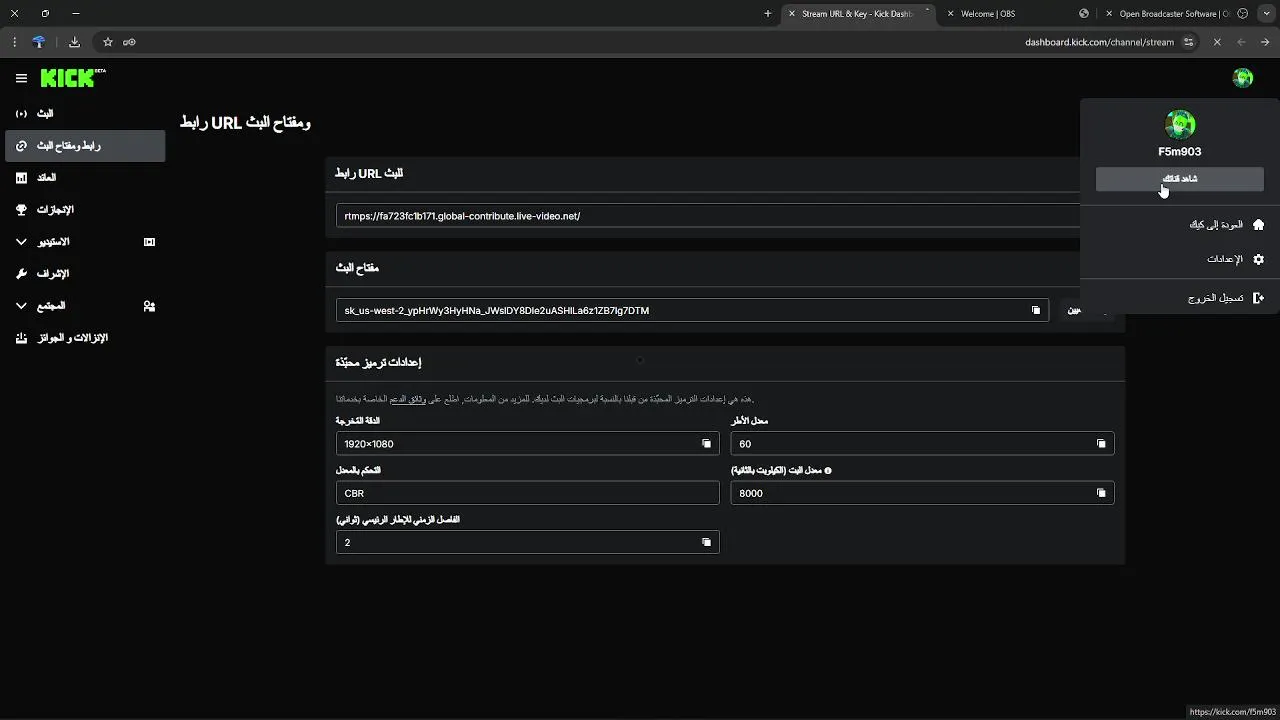Click the link icon beside رابط ومفتاح البث
This screenshot has width=1280, height=720.
click(x=21, y=146)
